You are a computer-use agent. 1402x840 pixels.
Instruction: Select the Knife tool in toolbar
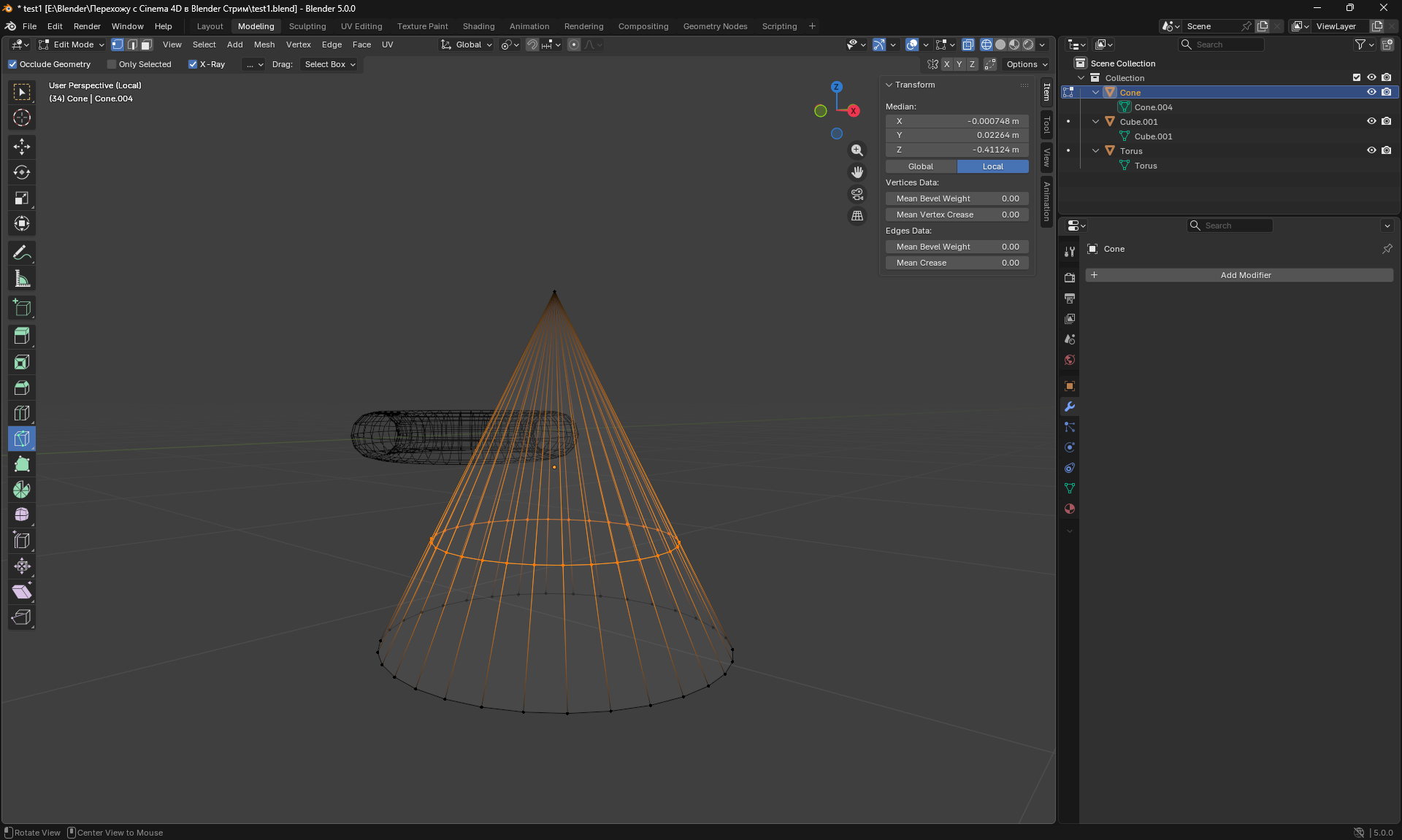pos(22,439)
